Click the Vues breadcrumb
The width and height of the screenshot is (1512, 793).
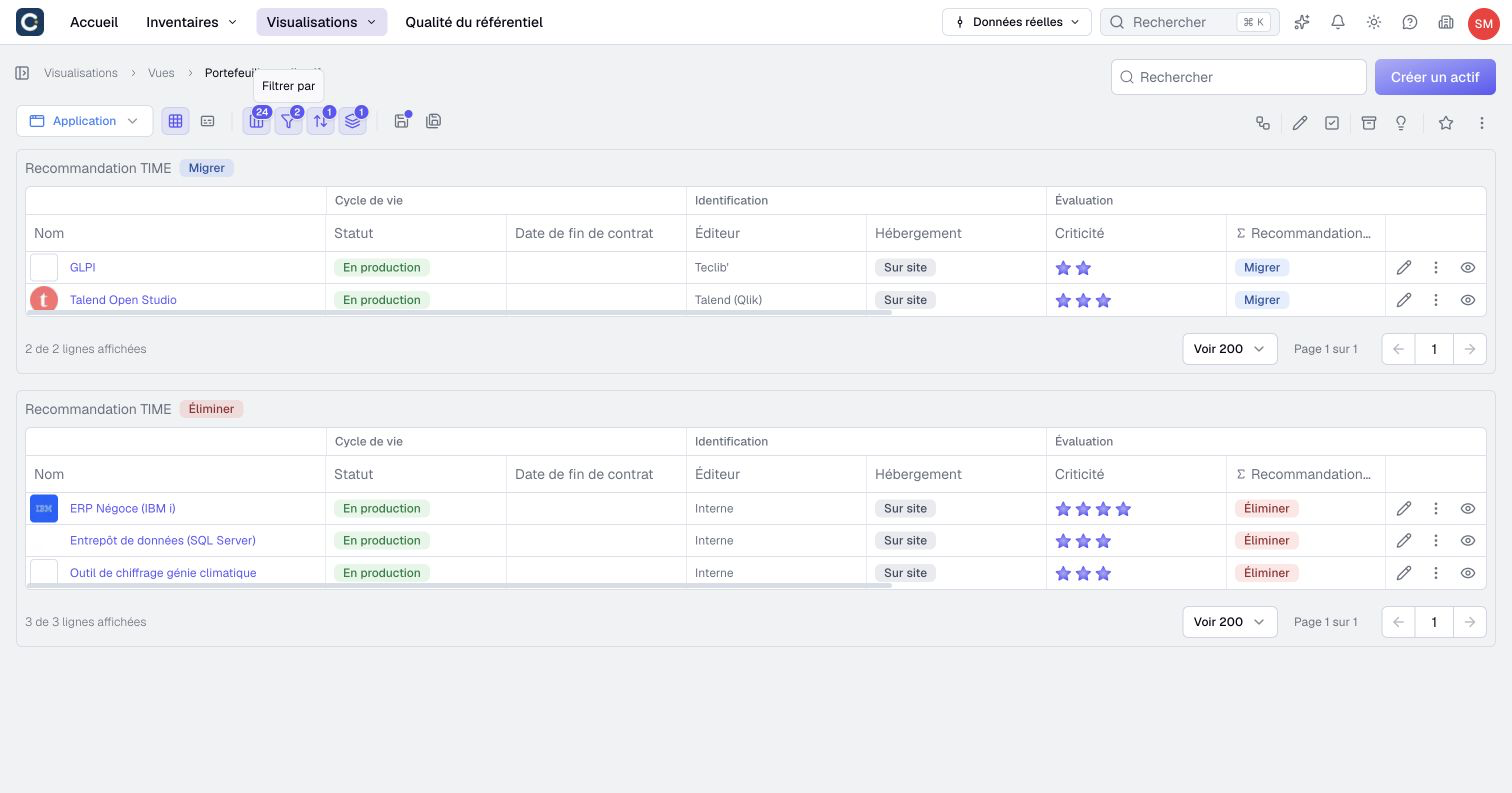coord(161,73)
